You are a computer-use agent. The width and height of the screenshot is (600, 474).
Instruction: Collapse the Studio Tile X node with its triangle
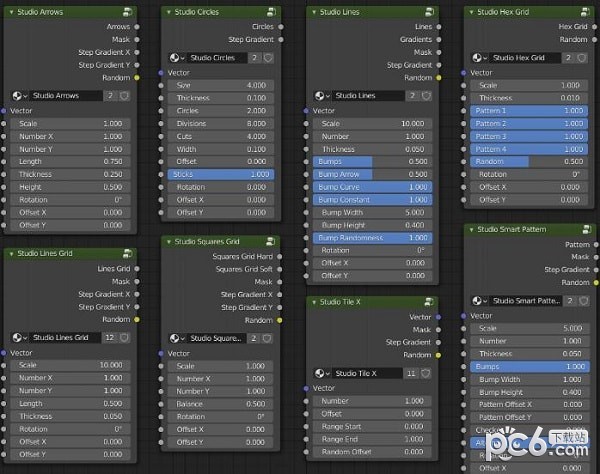(314, 302)
